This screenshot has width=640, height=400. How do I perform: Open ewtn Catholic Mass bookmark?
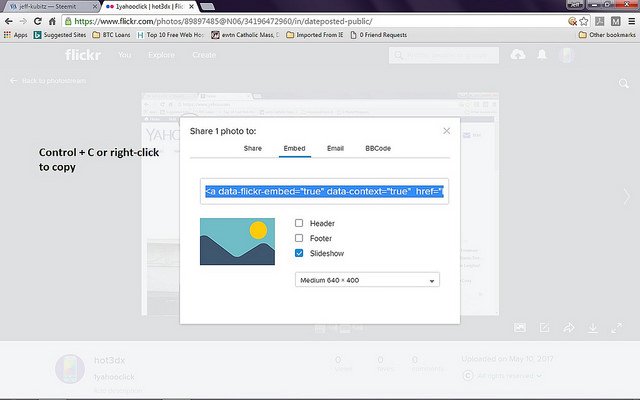coord(245,35)
